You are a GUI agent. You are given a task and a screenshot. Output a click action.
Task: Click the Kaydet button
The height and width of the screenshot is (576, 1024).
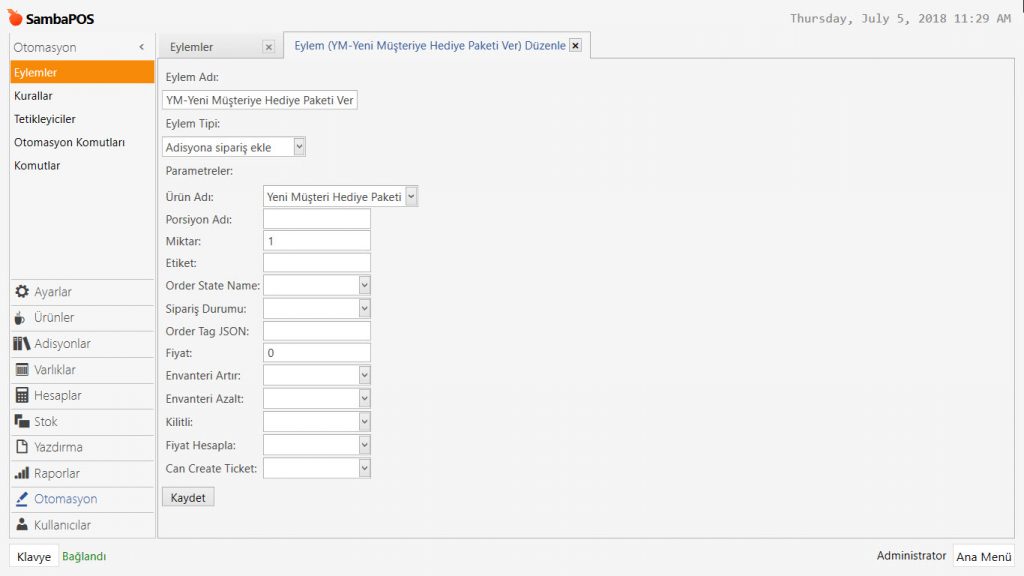click(x=188, y=497)
